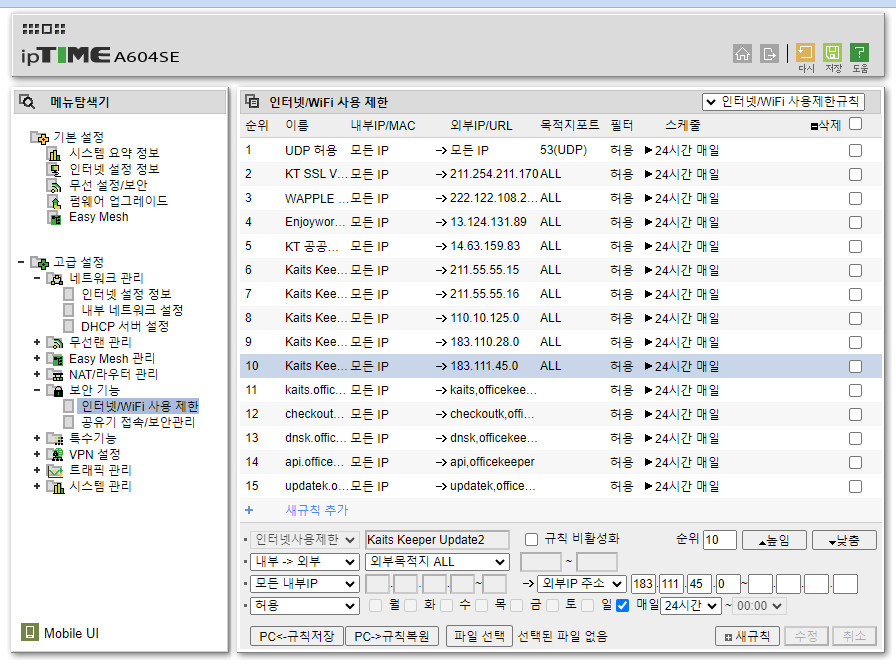Click the ▲높임 priority button
Viewport: 896px width, 666px height.
(774, 540)
